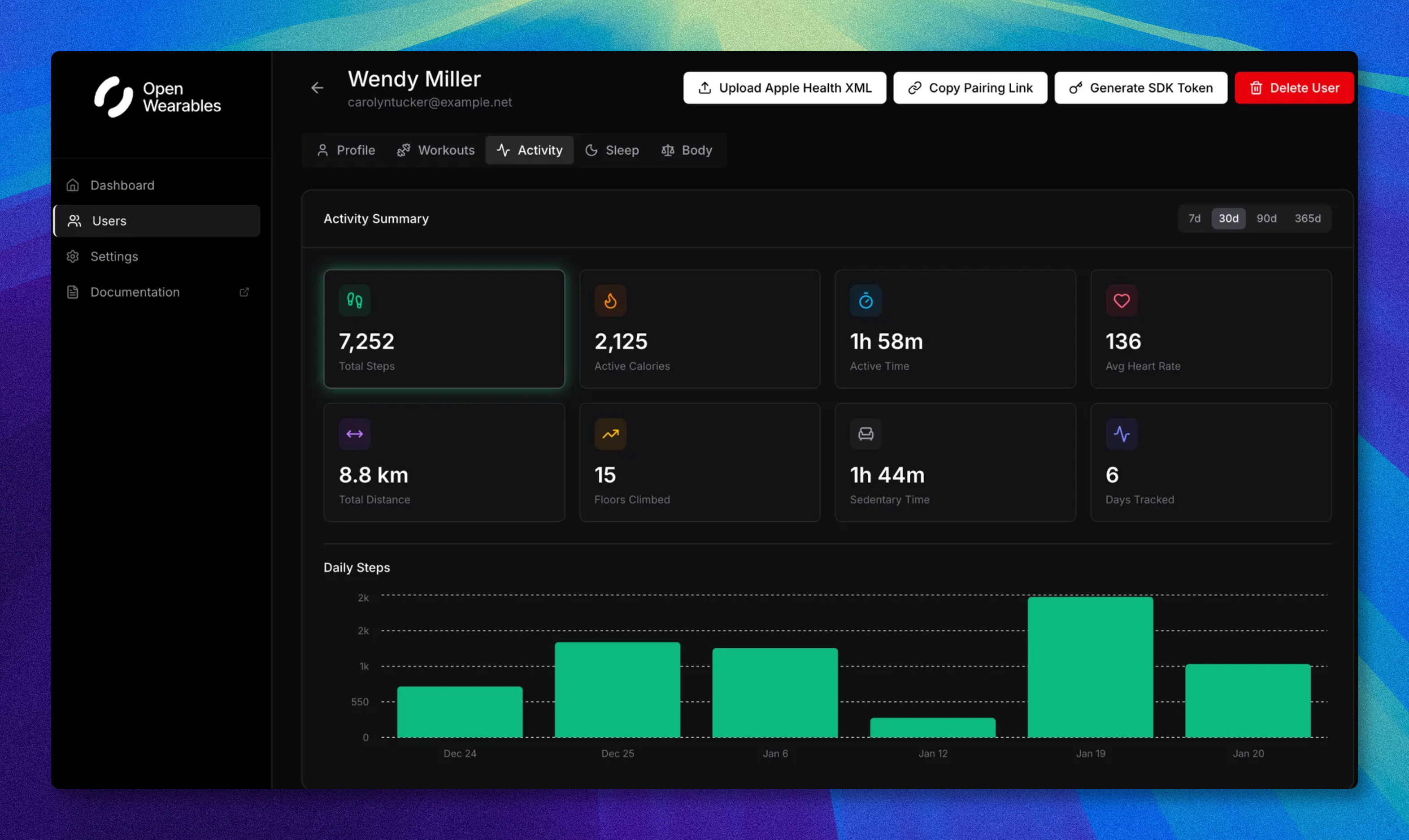Select the 7d time range

point(1194,218)
